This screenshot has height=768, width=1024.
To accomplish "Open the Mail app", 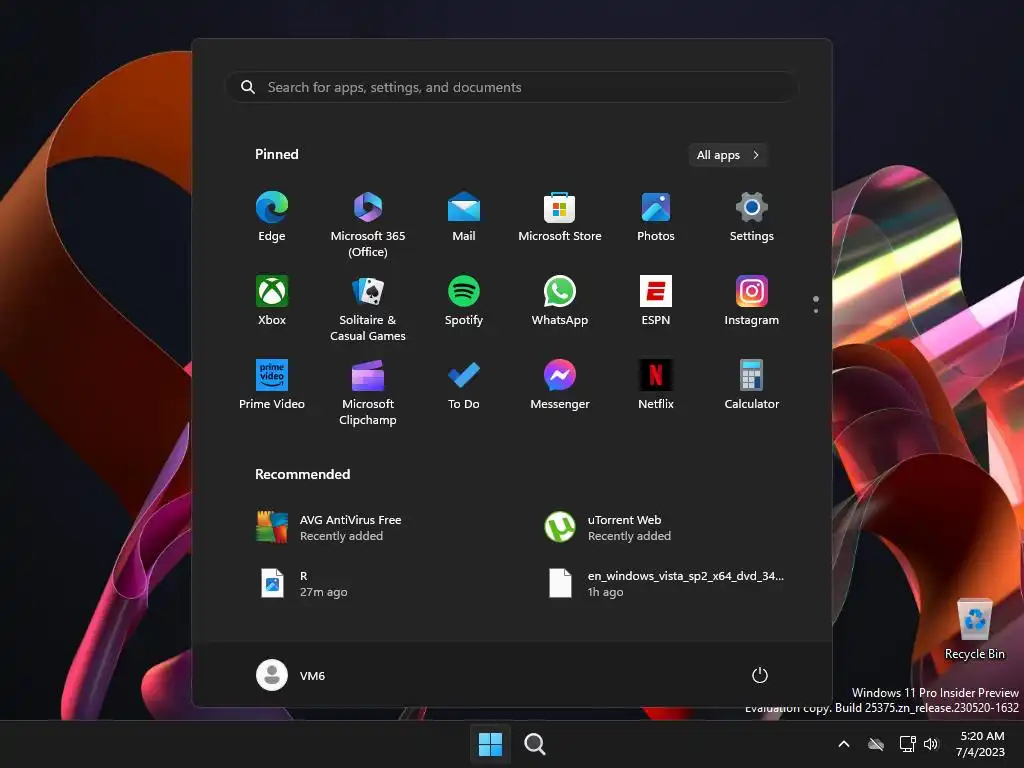I will pyautogui.click(x=464, y=217).
